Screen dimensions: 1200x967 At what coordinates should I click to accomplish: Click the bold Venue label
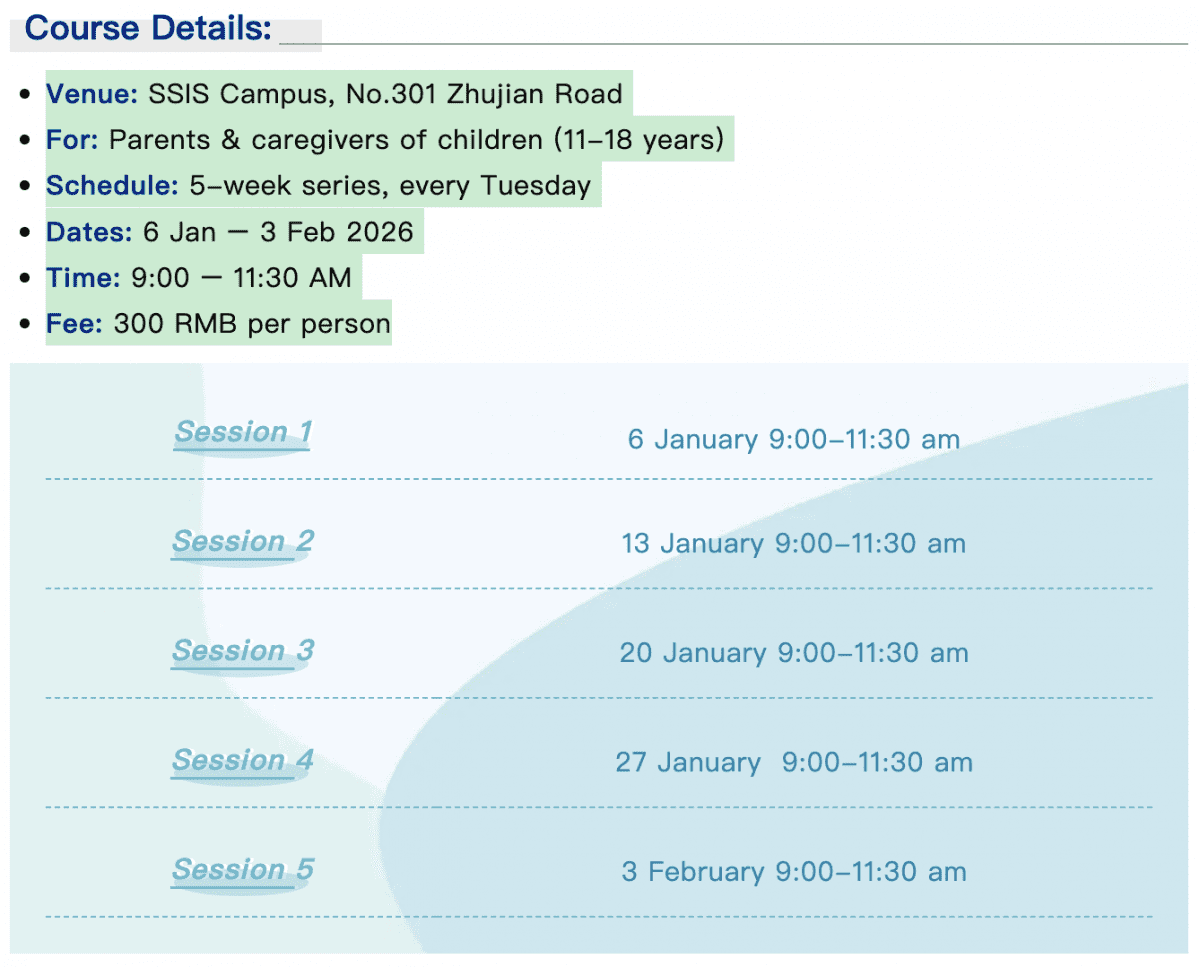pyautogui.click(x=92, y=95)
